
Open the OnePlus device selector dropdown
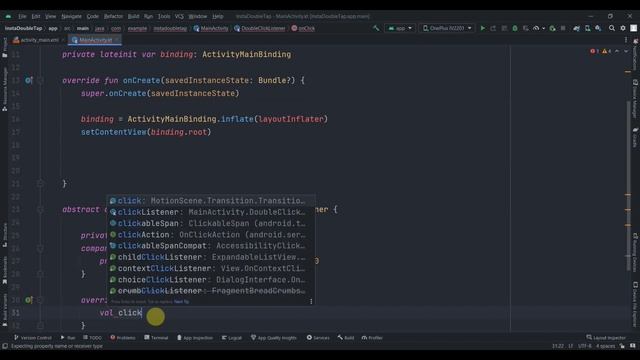pyautogui.click(x=447, y=28)
